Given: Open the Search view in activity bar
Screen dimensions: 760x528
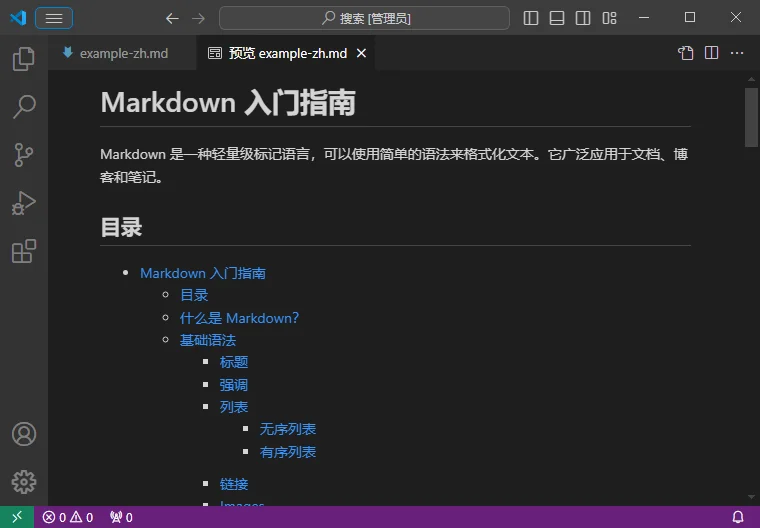Looking at the screenshot, I should (x=23, y=107).
